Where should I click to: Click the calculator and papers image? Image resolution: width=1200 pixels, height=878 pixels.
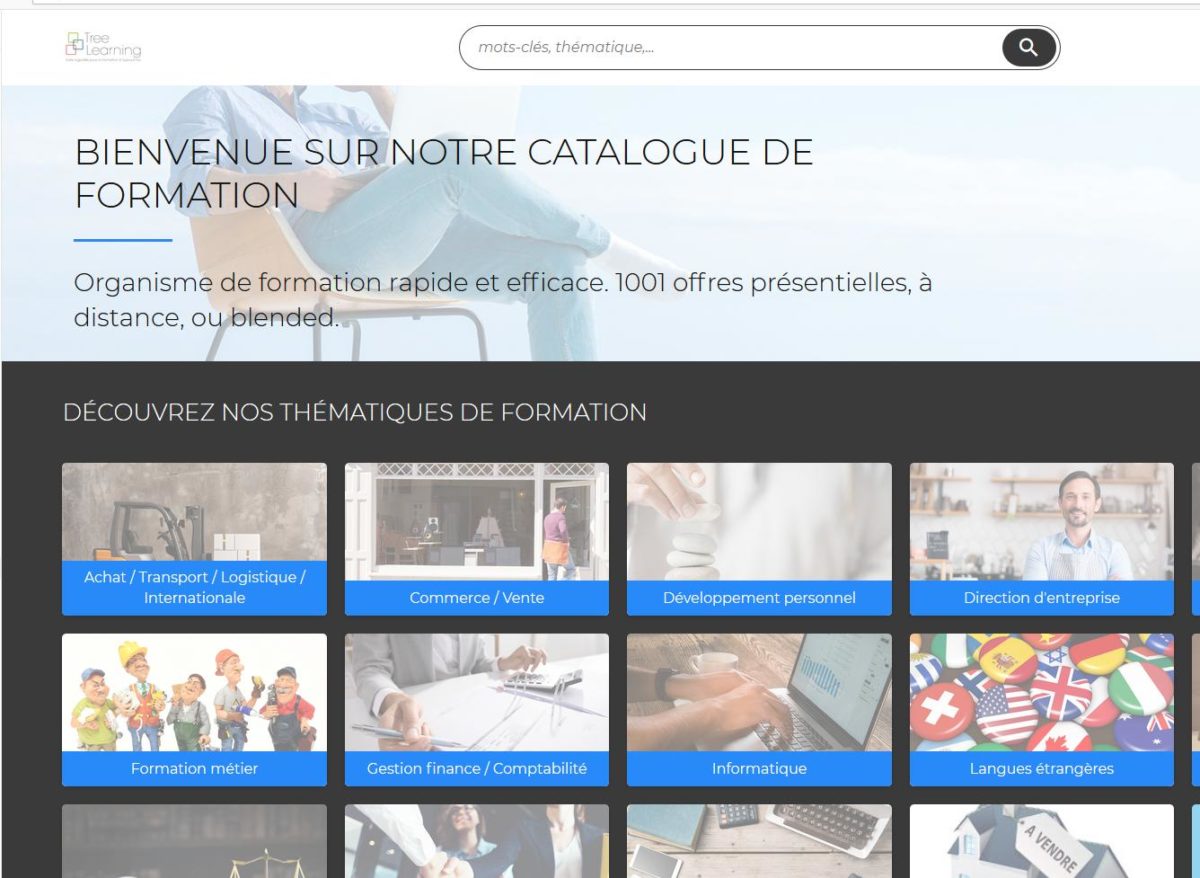point(476,692)
